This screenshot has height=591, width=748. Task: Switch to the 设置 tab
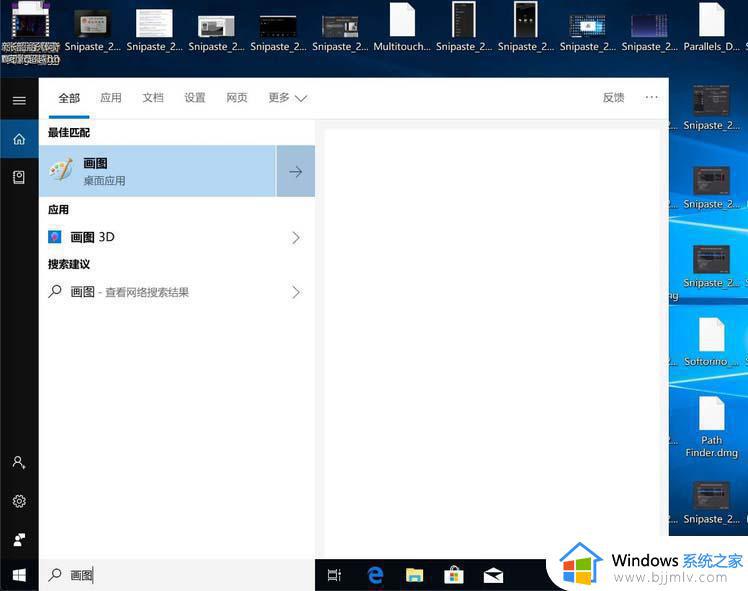pyautogui.click(x=195, y=98)
